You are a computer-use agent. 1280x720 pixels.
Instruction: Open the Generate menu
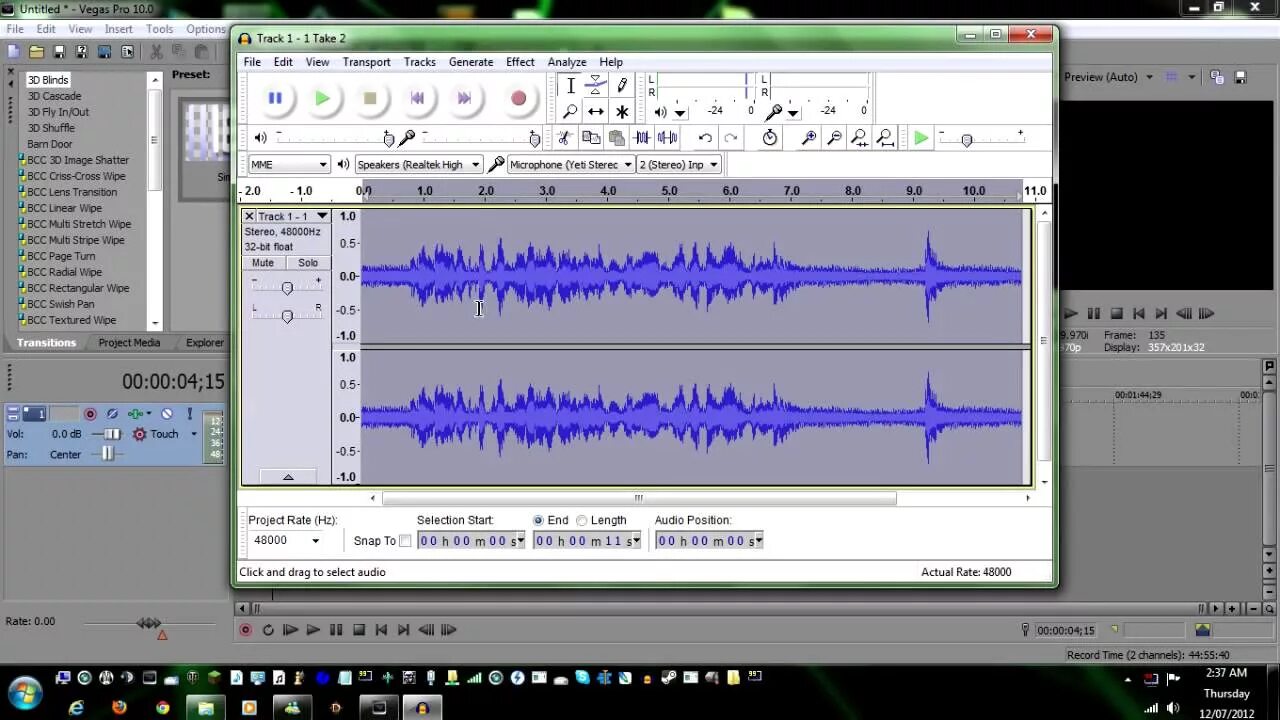471,62
